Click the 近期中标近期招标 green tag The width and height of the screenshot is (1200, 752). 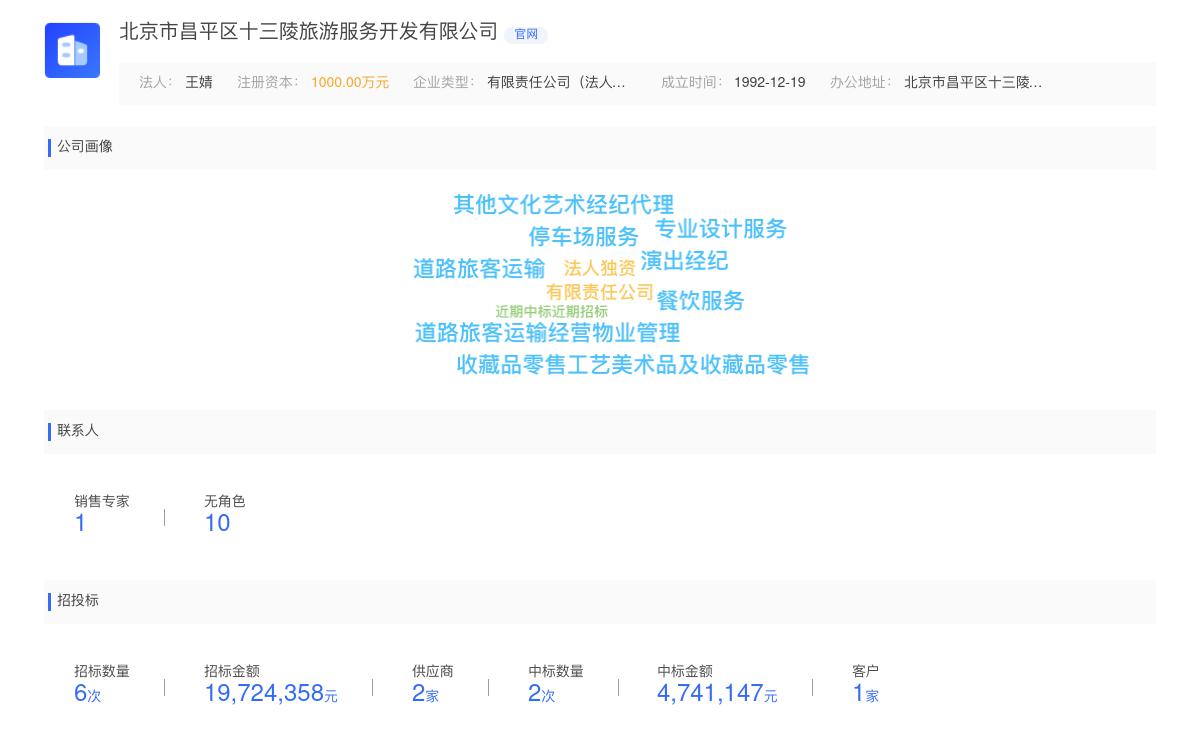pos(551,312)
